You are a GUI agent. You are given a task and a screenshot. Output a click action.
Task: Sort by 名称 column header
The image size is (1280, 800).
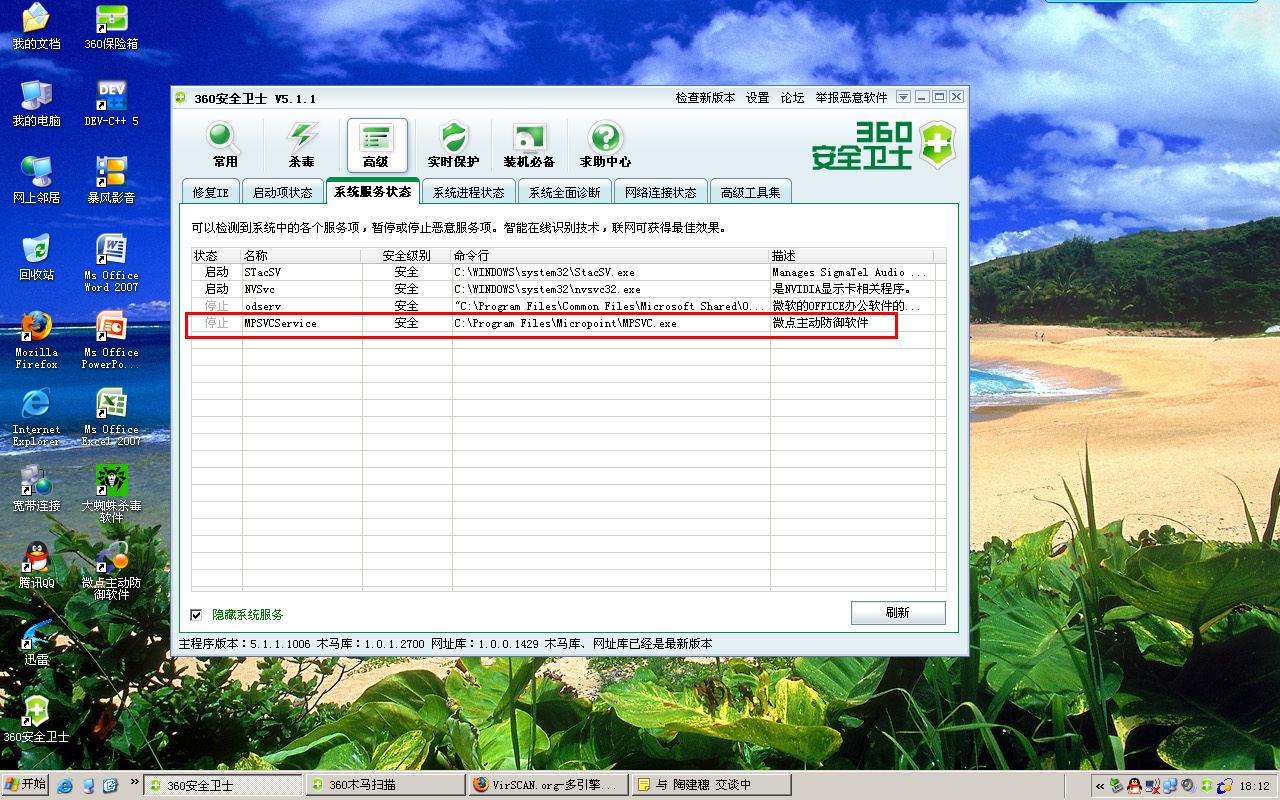tap(302, 256)
